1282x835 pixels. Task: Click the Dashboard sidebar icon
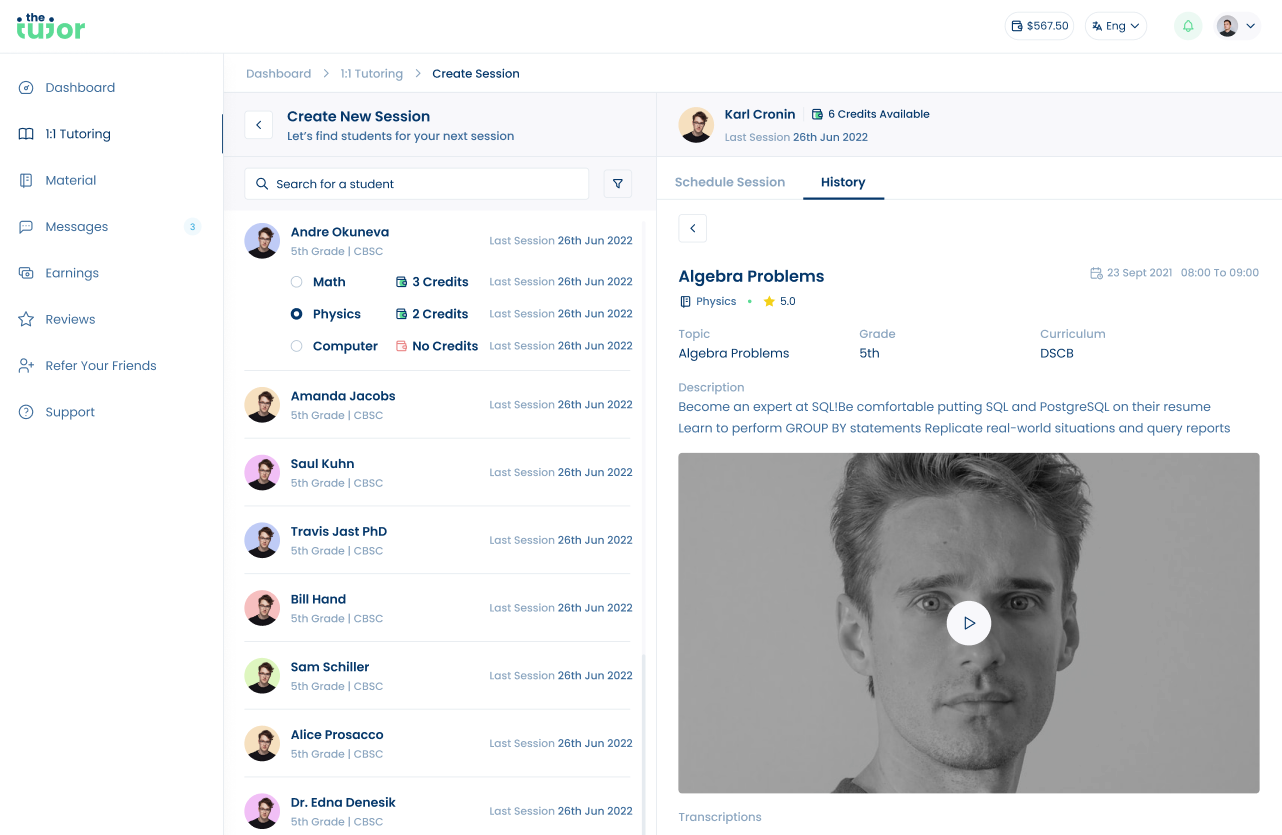point(26,88)
